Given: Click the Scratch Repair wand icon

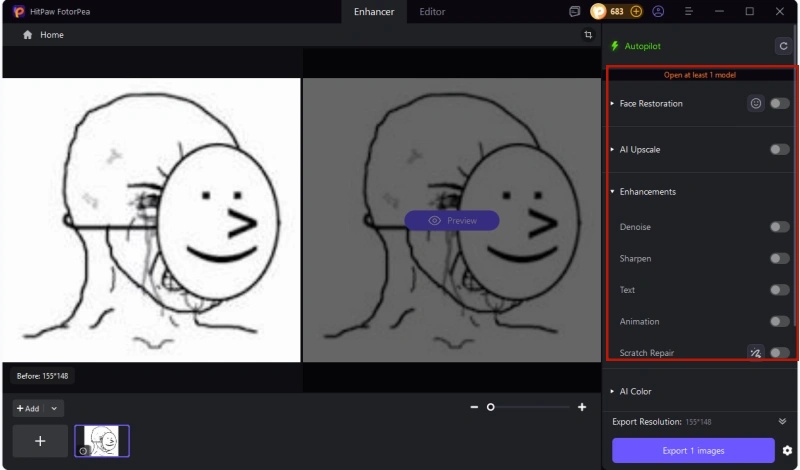Looking at the screenshot, I should pos(756,353).
